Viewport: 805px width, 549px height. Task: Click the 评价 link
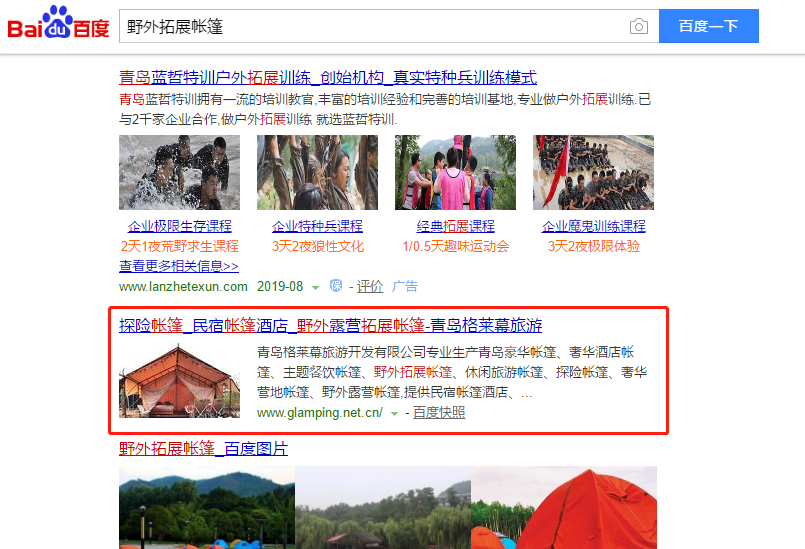click(370, 286)
